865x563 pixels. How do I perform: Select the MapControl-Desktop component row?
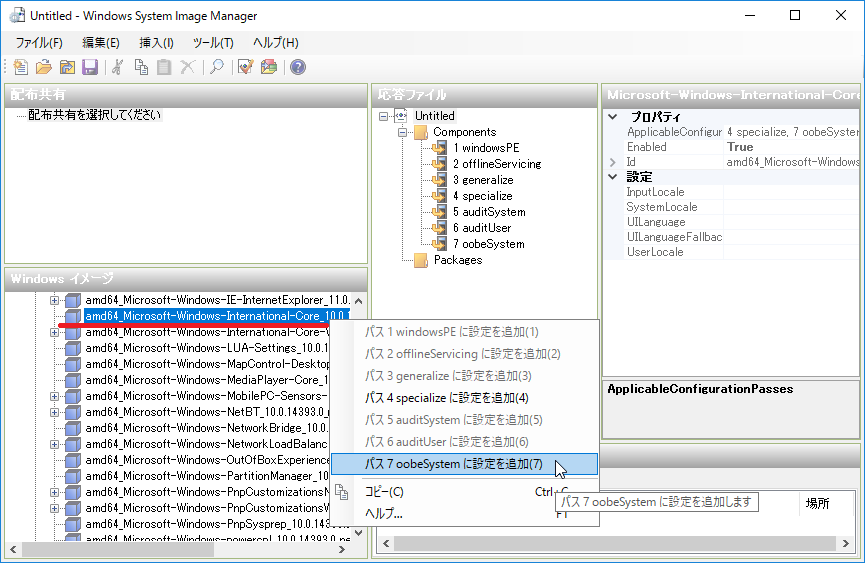pyautogui.click(x=207, y=364)
